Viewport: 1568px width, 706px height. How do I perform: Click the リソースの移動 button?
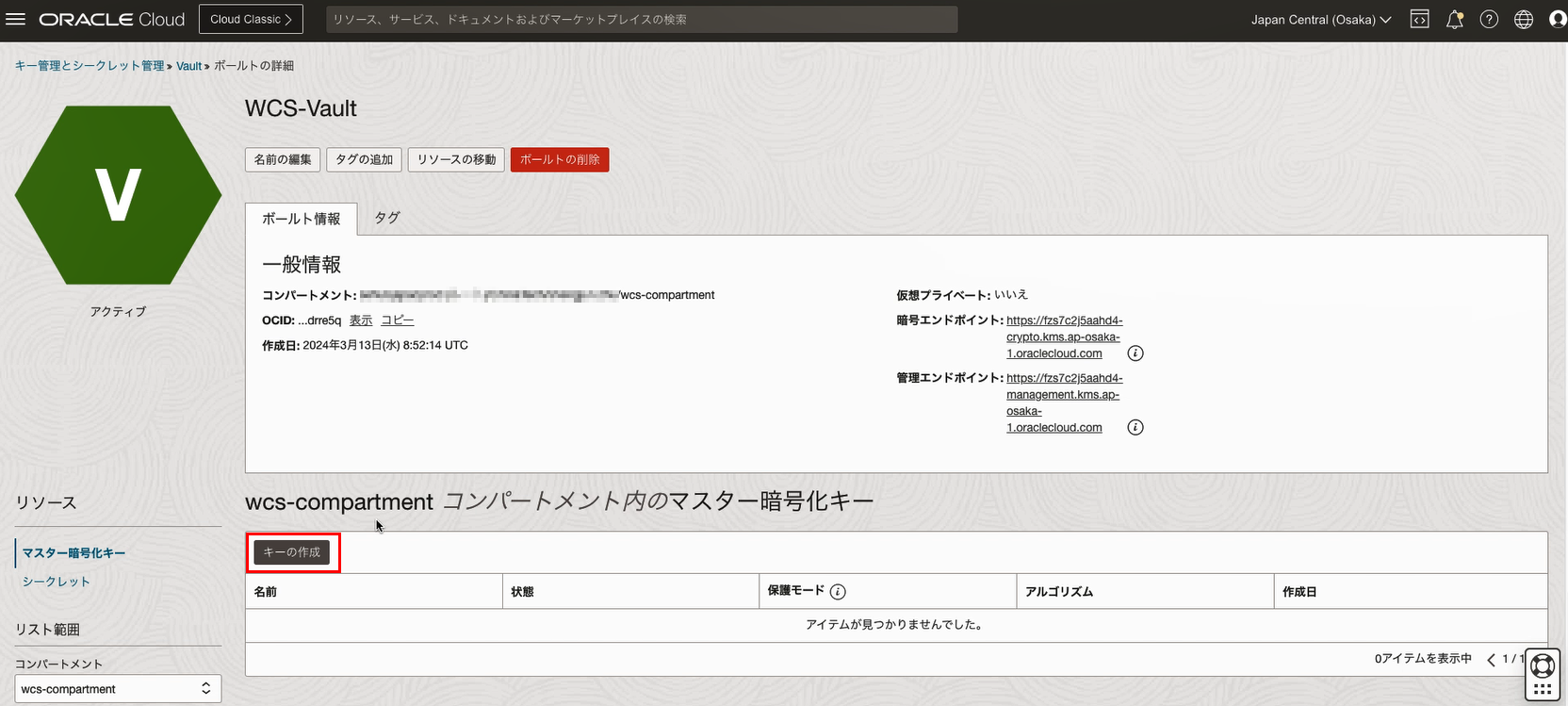click(456, 159)
